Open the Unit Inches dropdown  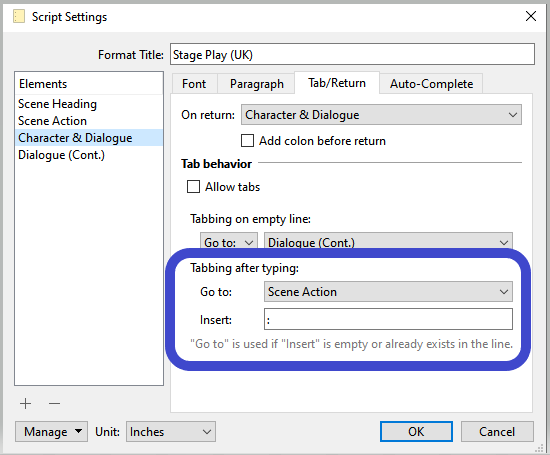coord(171,431)
